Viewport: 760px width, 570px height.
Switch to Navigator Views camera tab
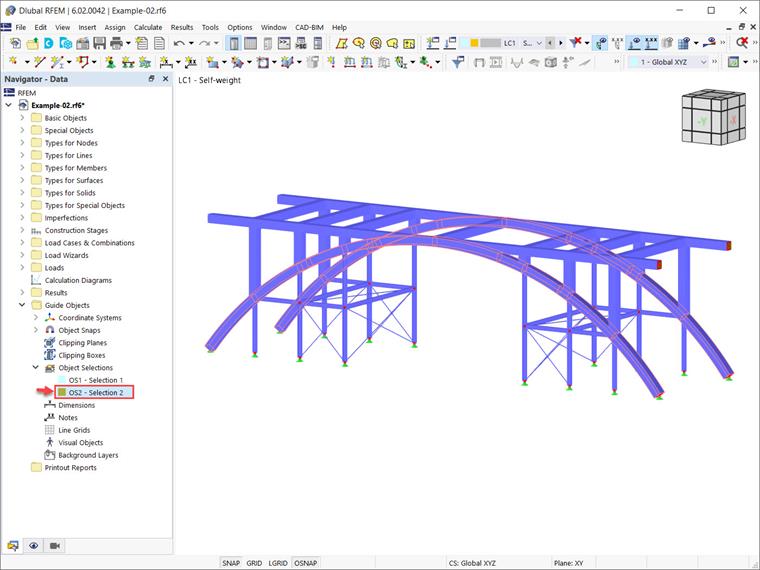(x=54, y=546)
